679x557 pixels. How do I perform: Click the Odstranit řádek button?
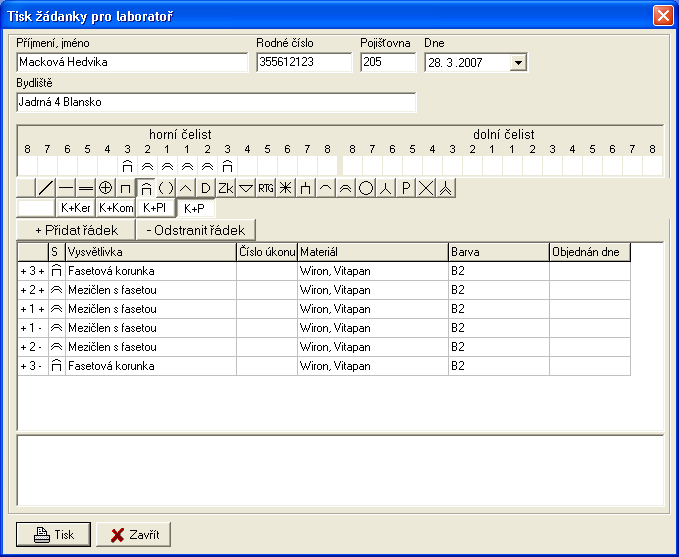click(x=196, y=230)
